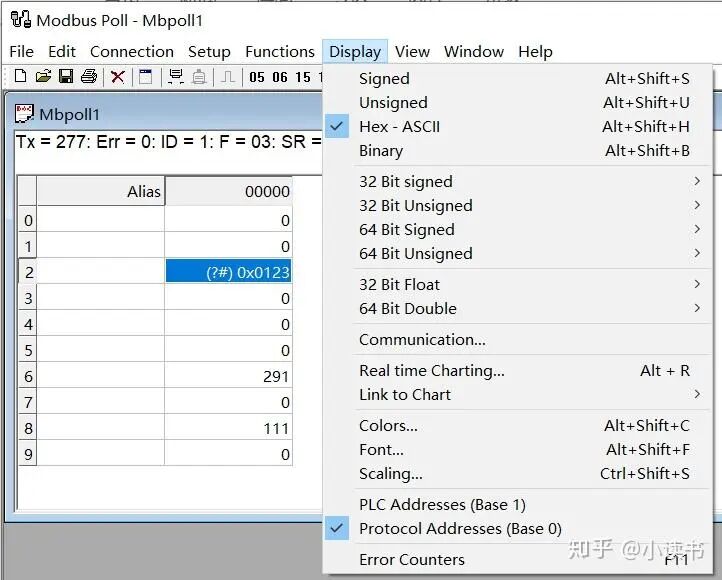Expand the 32 Bit Unsigned submenu

pos(518,206)
